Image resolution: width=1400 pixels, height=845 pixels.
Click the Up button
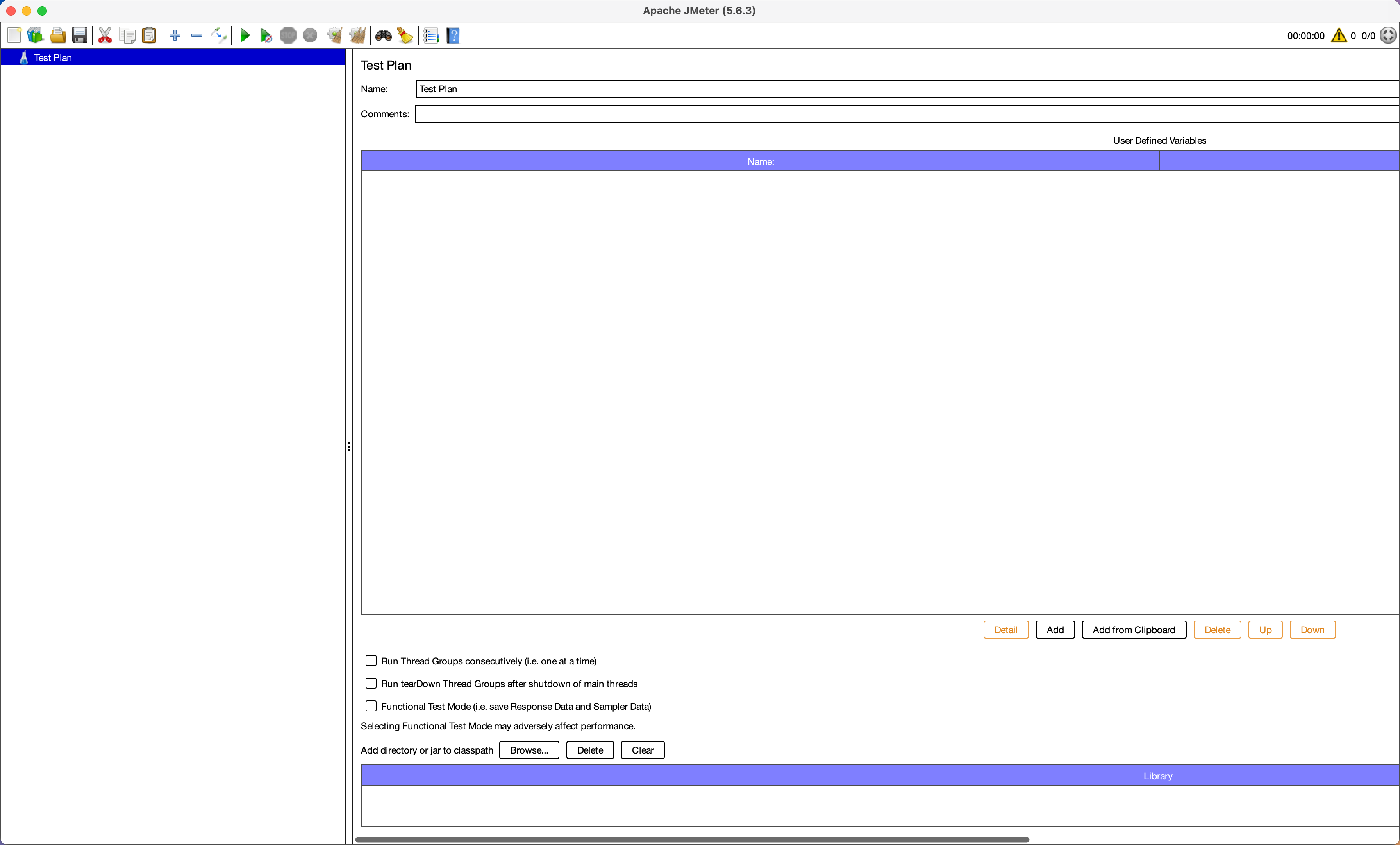coord(1265,630)
